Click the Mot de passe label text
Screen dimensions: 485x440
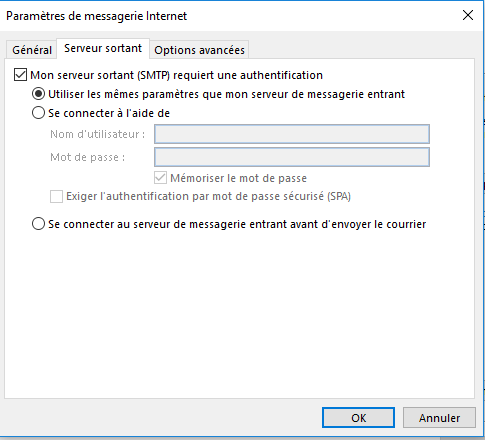[87, 157]
